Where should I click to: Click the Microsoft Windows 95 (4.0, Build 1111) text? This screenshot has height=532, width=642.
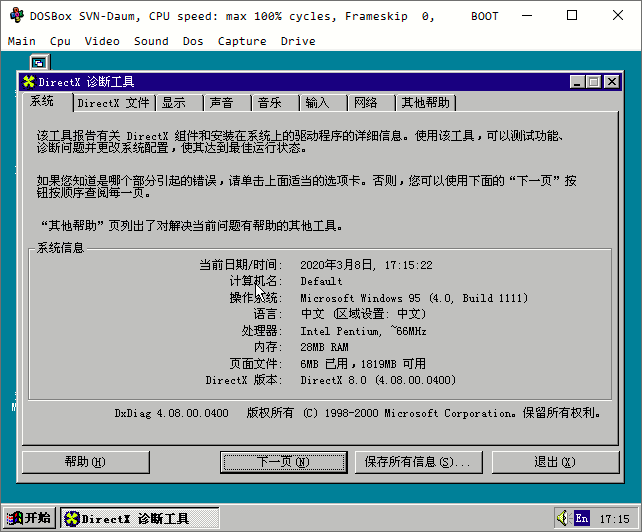[x=414, y=298]
